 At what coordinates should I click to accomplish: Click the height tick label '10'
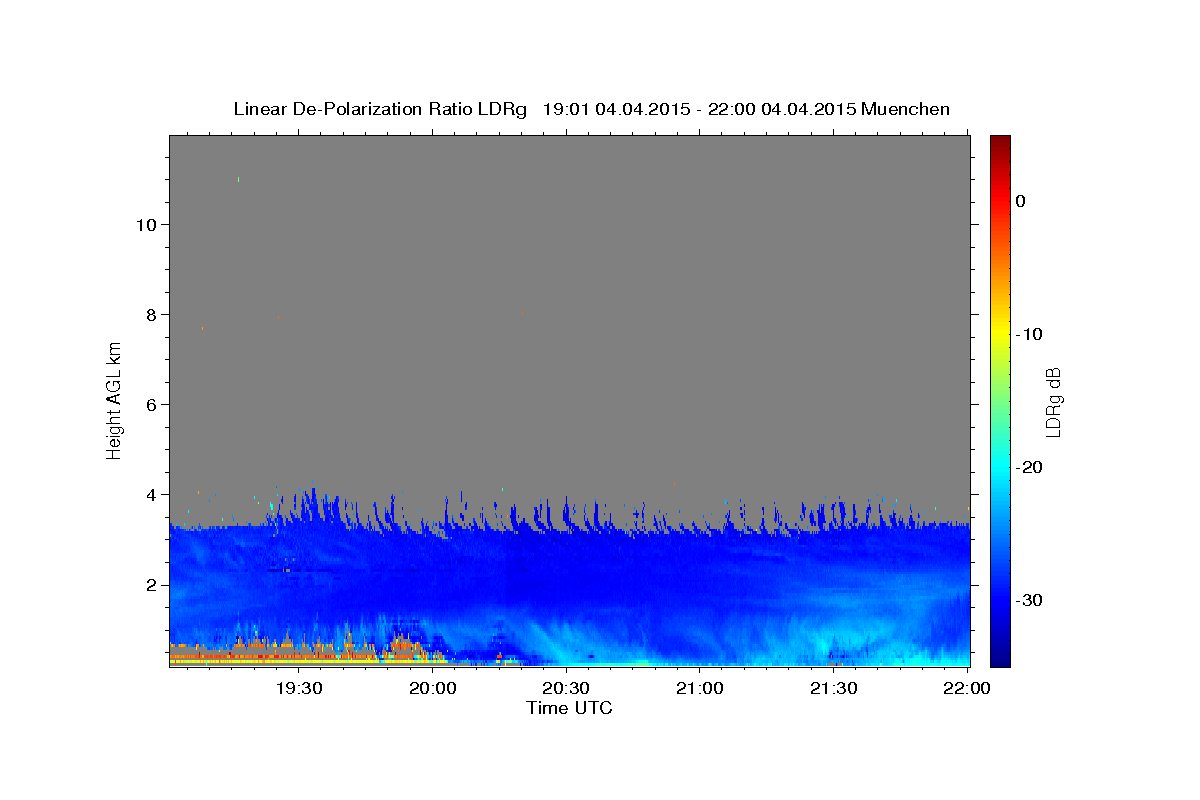coord(145,224)
